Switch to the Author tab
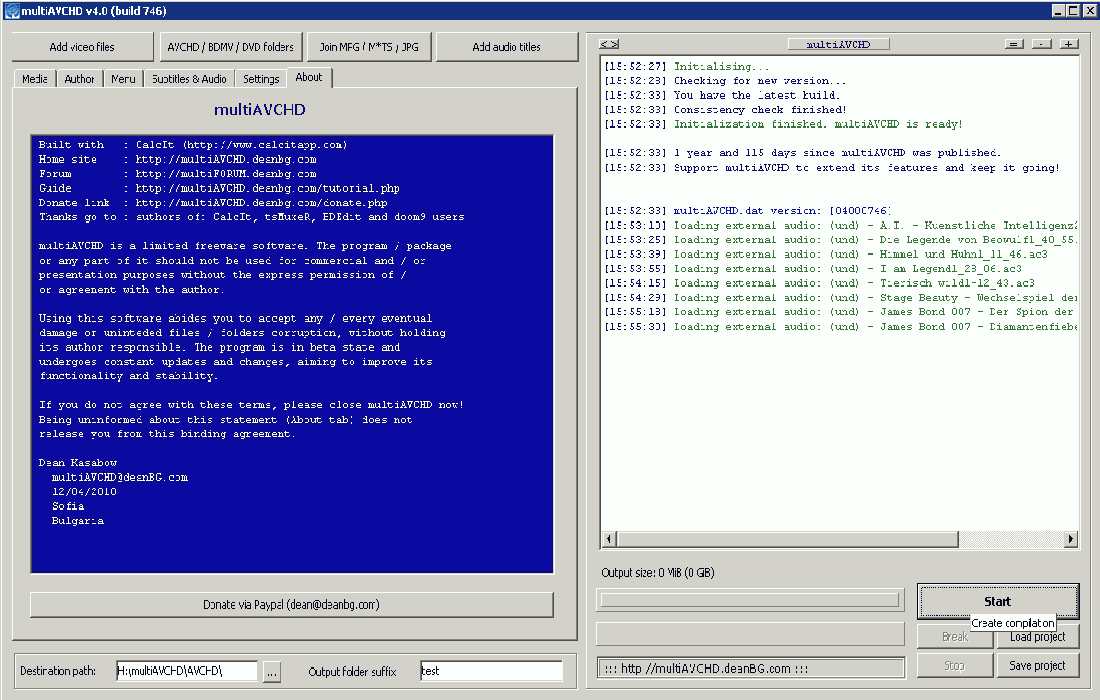This screenshot has height=700, width=1100. tap(80, 79)
